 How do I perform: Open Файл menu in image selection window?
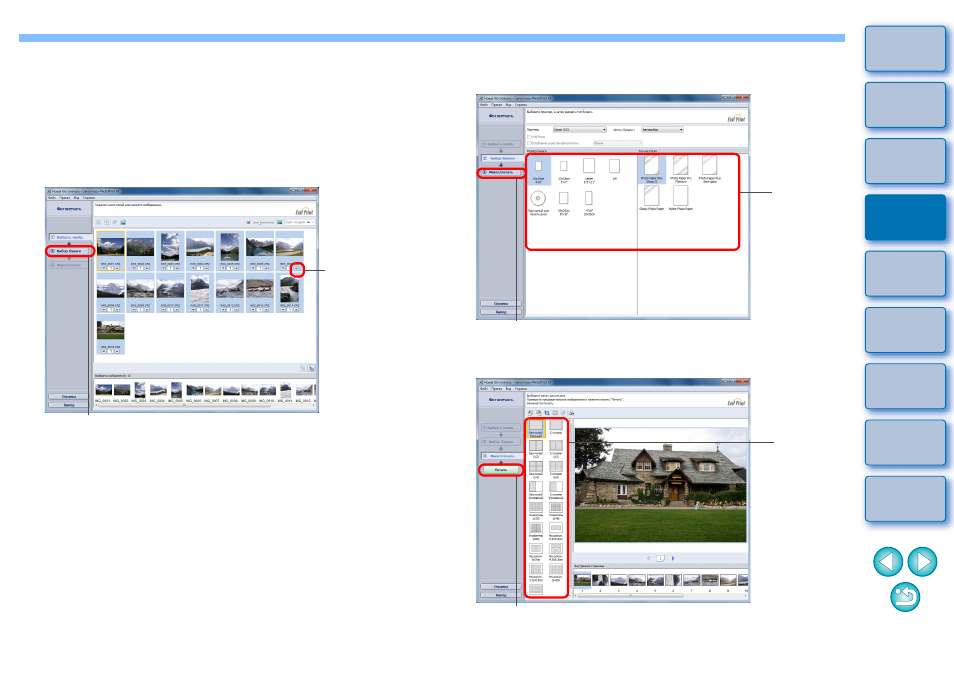click(52, 198)
